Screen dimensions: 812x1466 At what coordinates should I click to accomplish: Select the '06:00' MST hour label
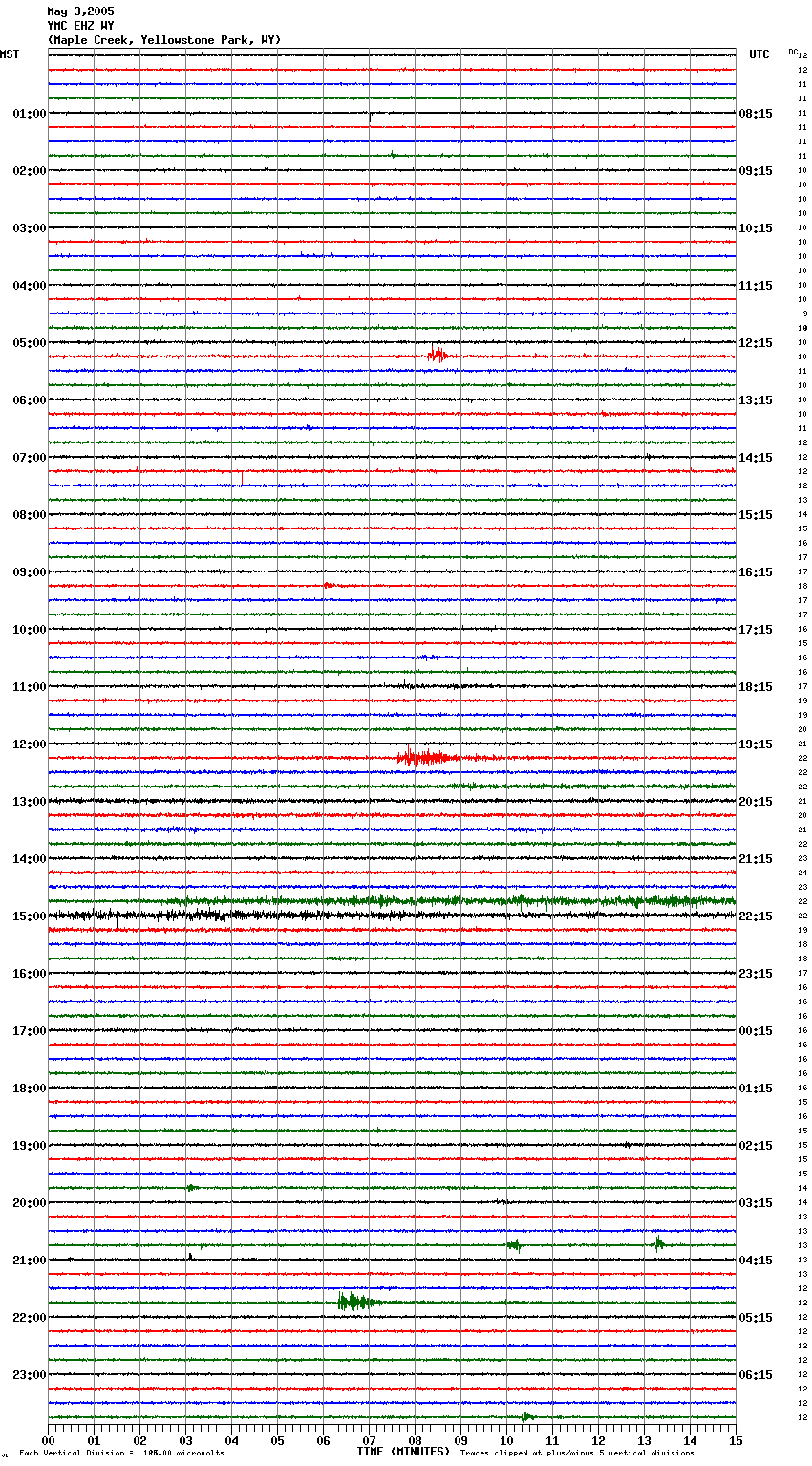pos(30,400)
